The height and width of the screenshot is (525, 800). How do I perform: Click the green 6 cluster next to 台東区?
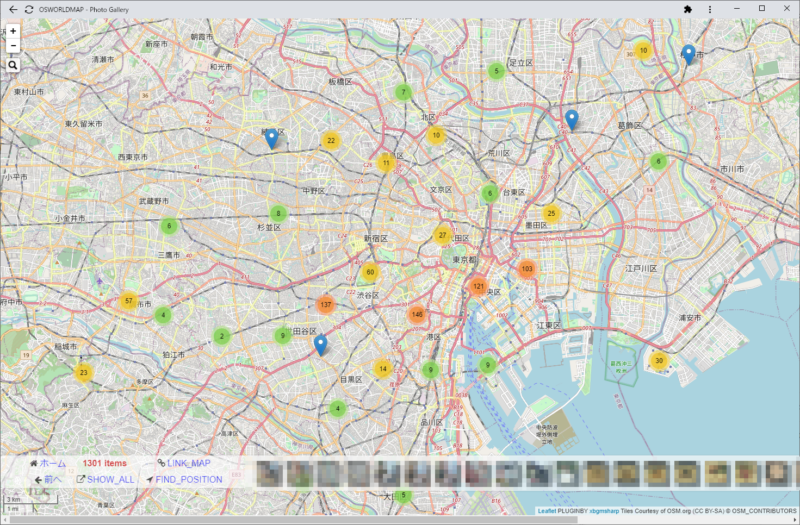pos(490,193)
